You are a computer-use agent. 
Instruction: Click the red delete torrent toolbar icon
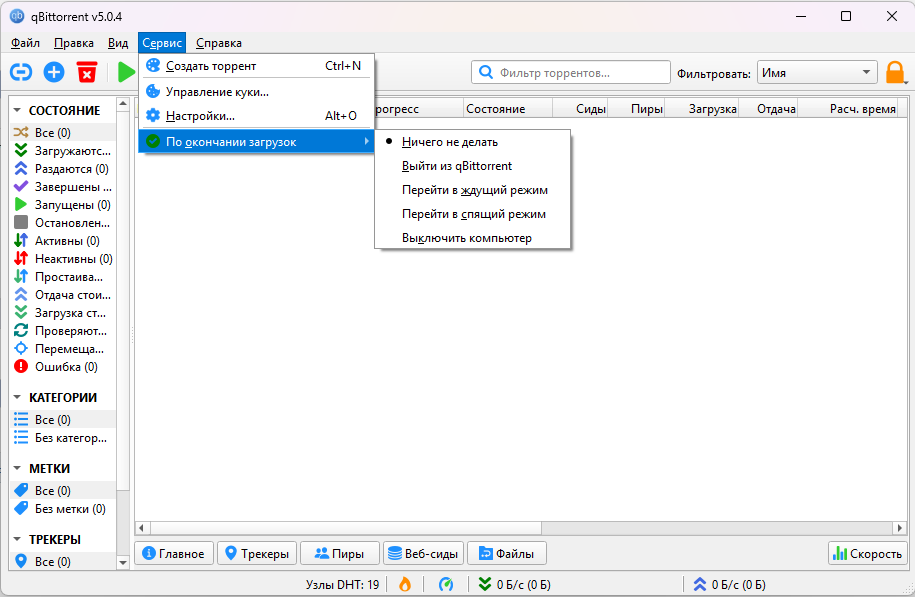(x=87, y=72)
